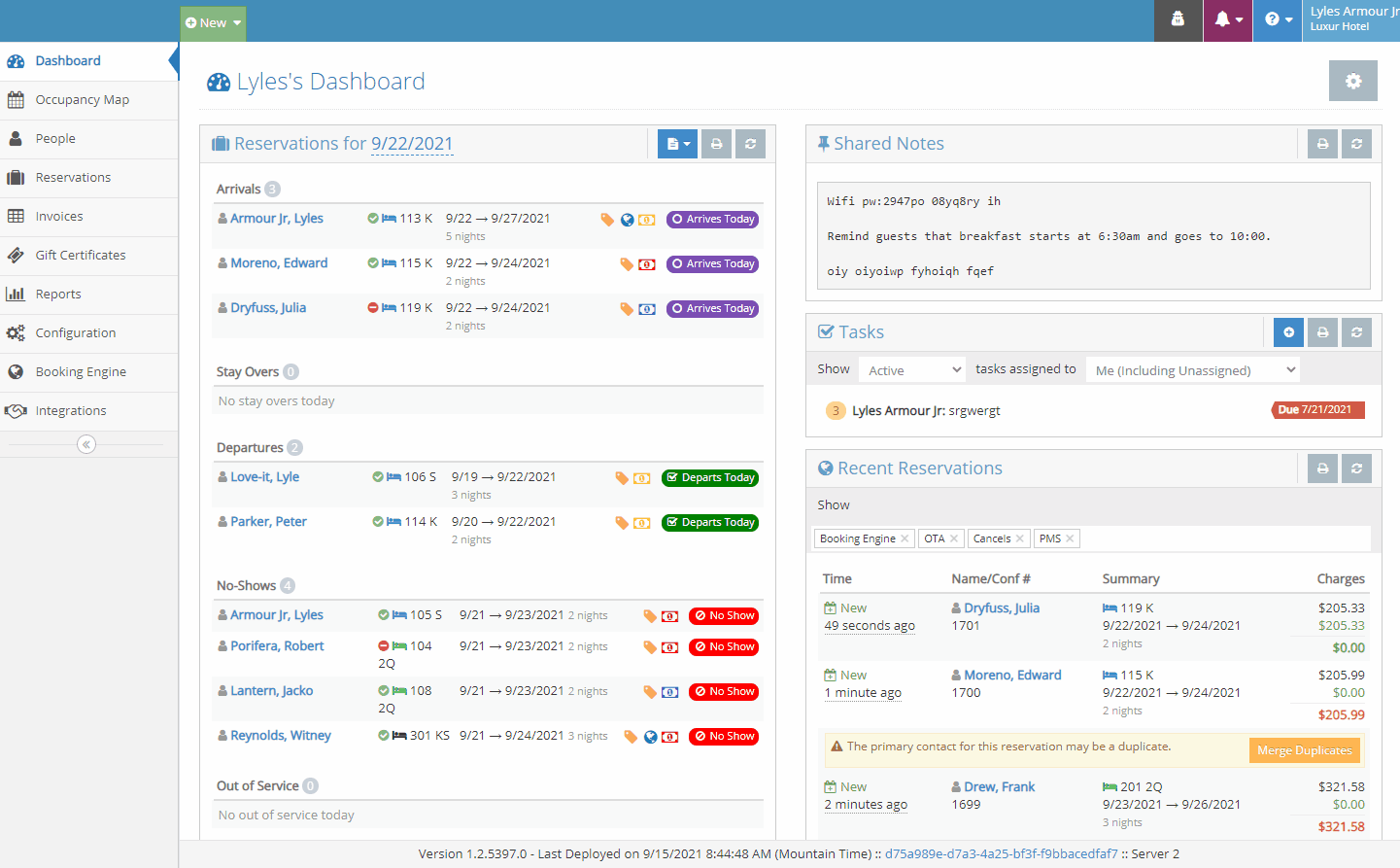
Task: Click in the Shared Notes text area
Action: [1093, 236]
